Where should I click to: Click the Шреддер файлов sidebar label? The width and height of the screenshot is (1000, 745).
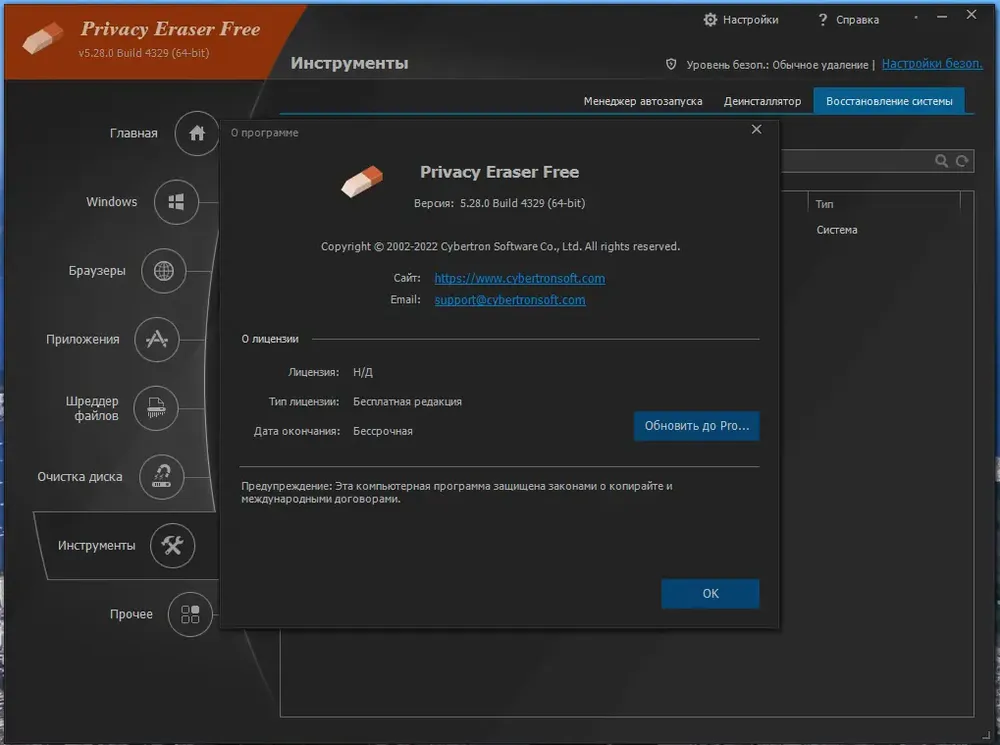pyautogui.click(x=92, y=408)
